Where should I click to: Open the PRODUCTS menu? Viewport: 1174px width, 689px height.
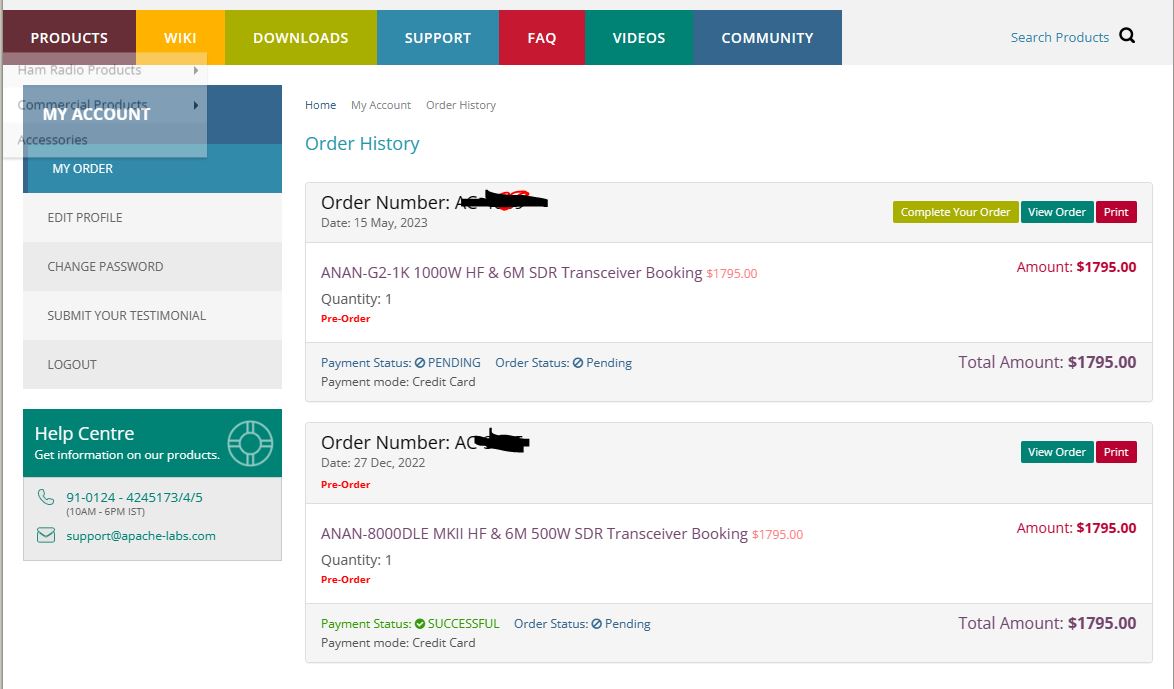69,37
